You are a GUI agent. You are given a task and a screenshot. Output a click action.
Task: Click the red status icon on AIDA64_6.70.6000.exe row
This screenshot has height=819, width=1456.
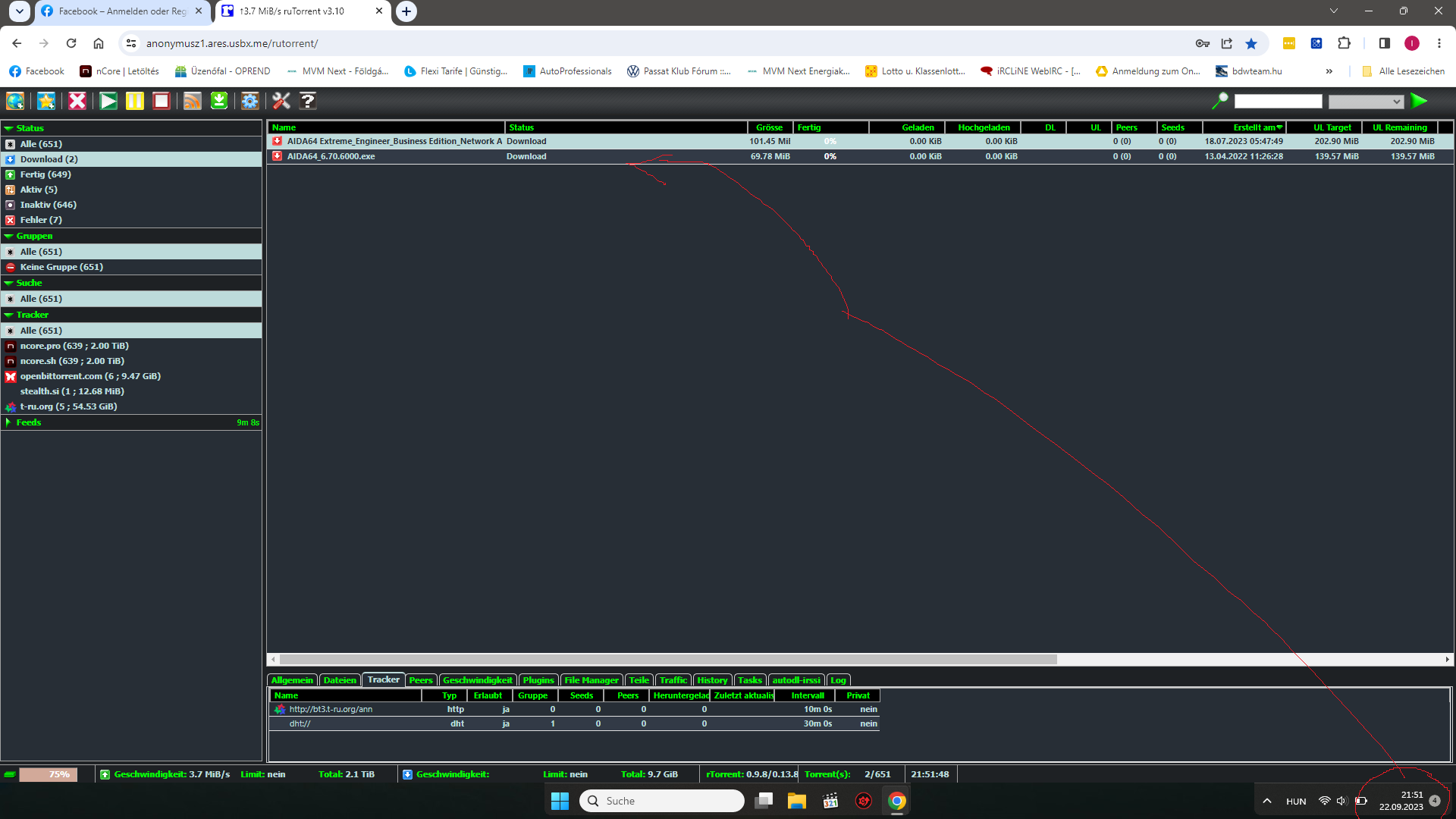tap(278, 156)
